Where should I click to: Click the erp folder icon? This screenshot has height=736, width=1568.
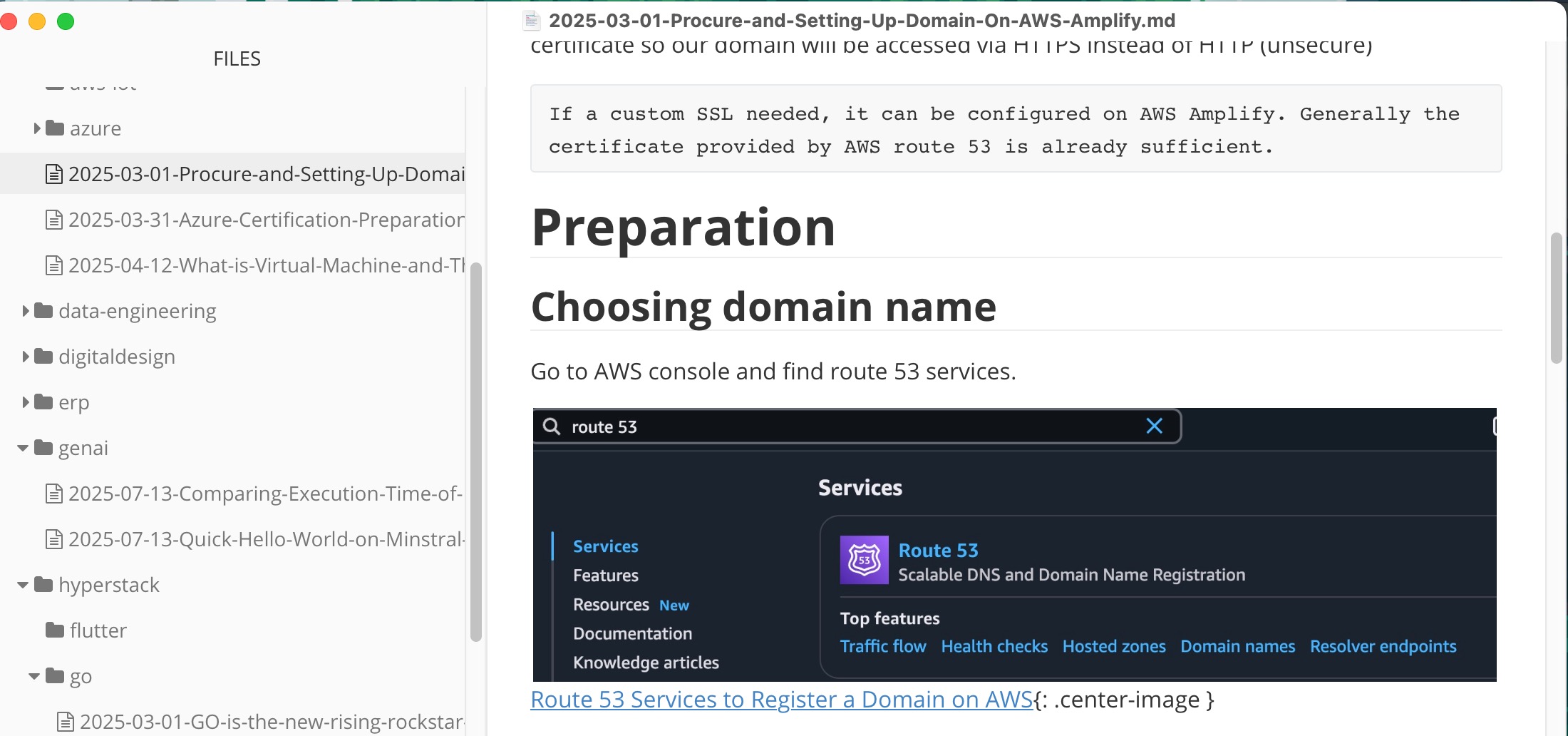(x=43, y=402)
